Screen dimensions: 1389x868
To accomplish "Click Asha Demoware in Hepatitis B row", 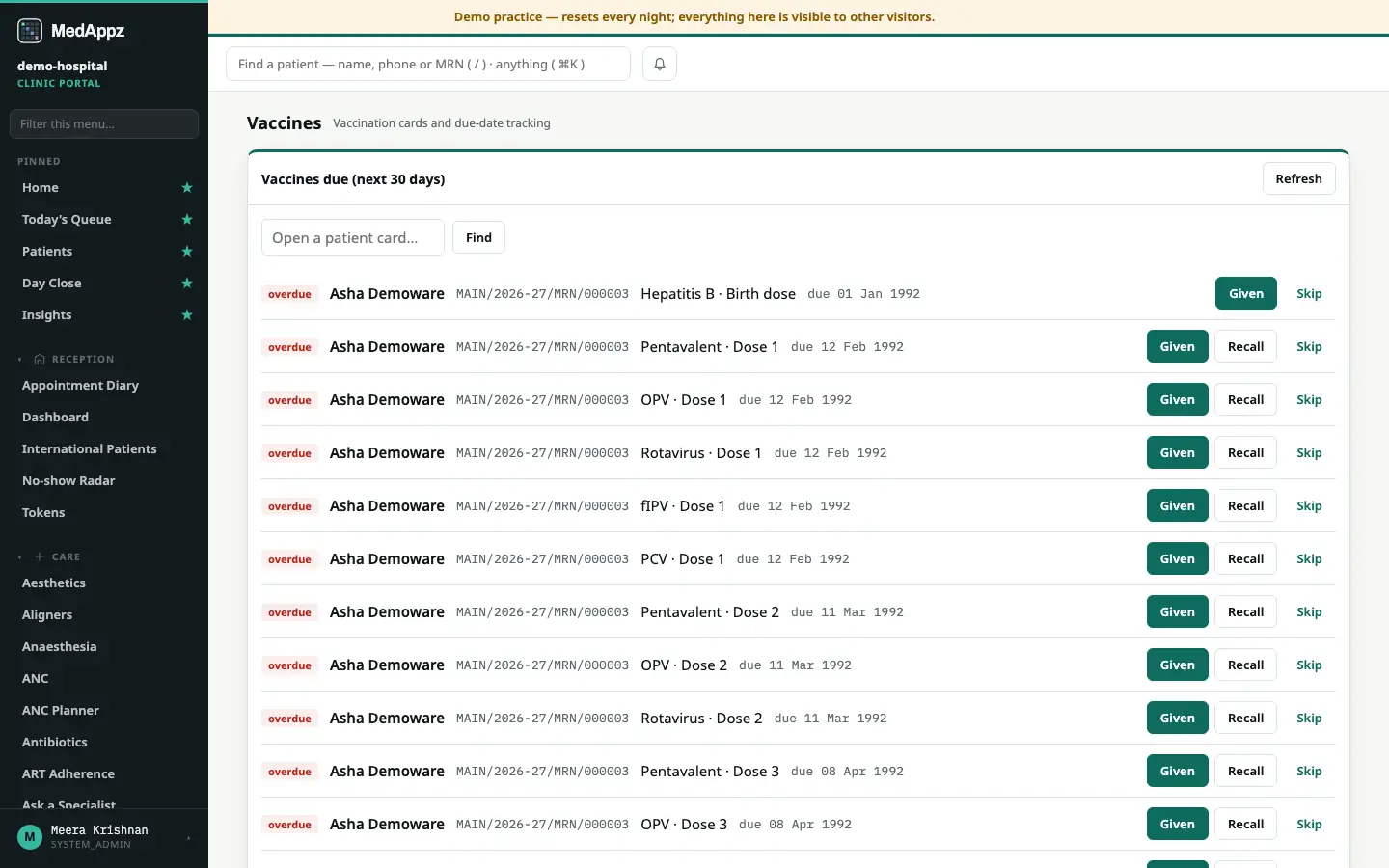I will tap(387, 294).
